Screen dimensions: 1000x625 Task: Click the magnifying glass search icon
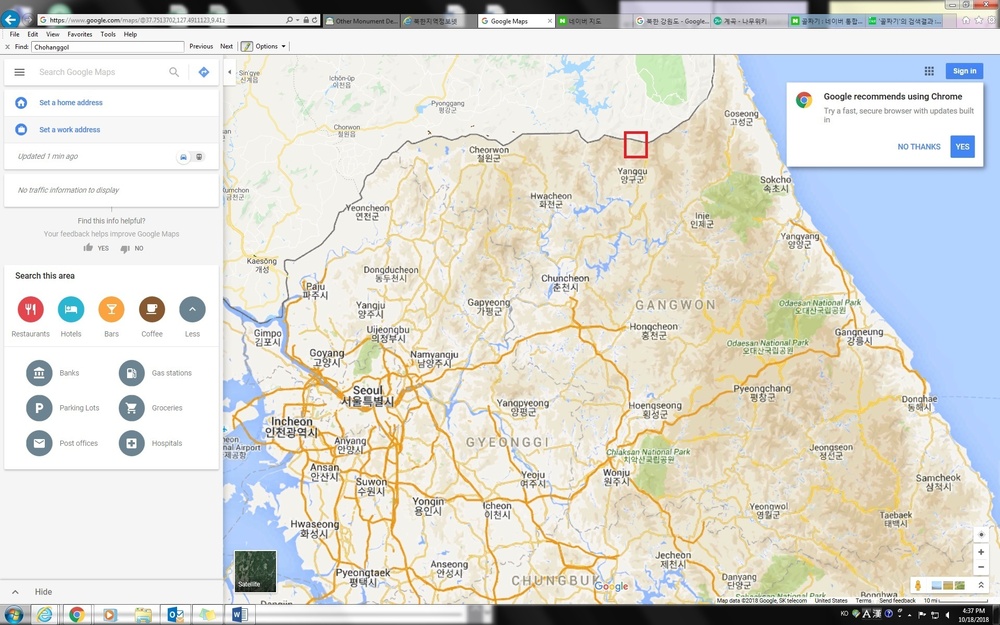174,72
